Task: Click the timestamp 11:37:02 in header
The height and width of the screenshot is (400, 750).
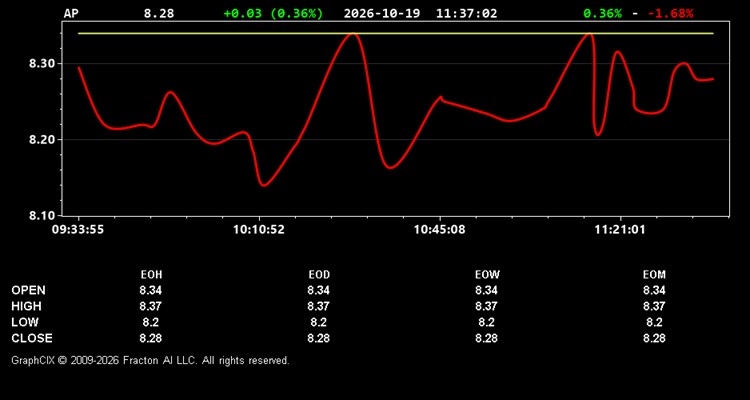Action: click(466, 13)
